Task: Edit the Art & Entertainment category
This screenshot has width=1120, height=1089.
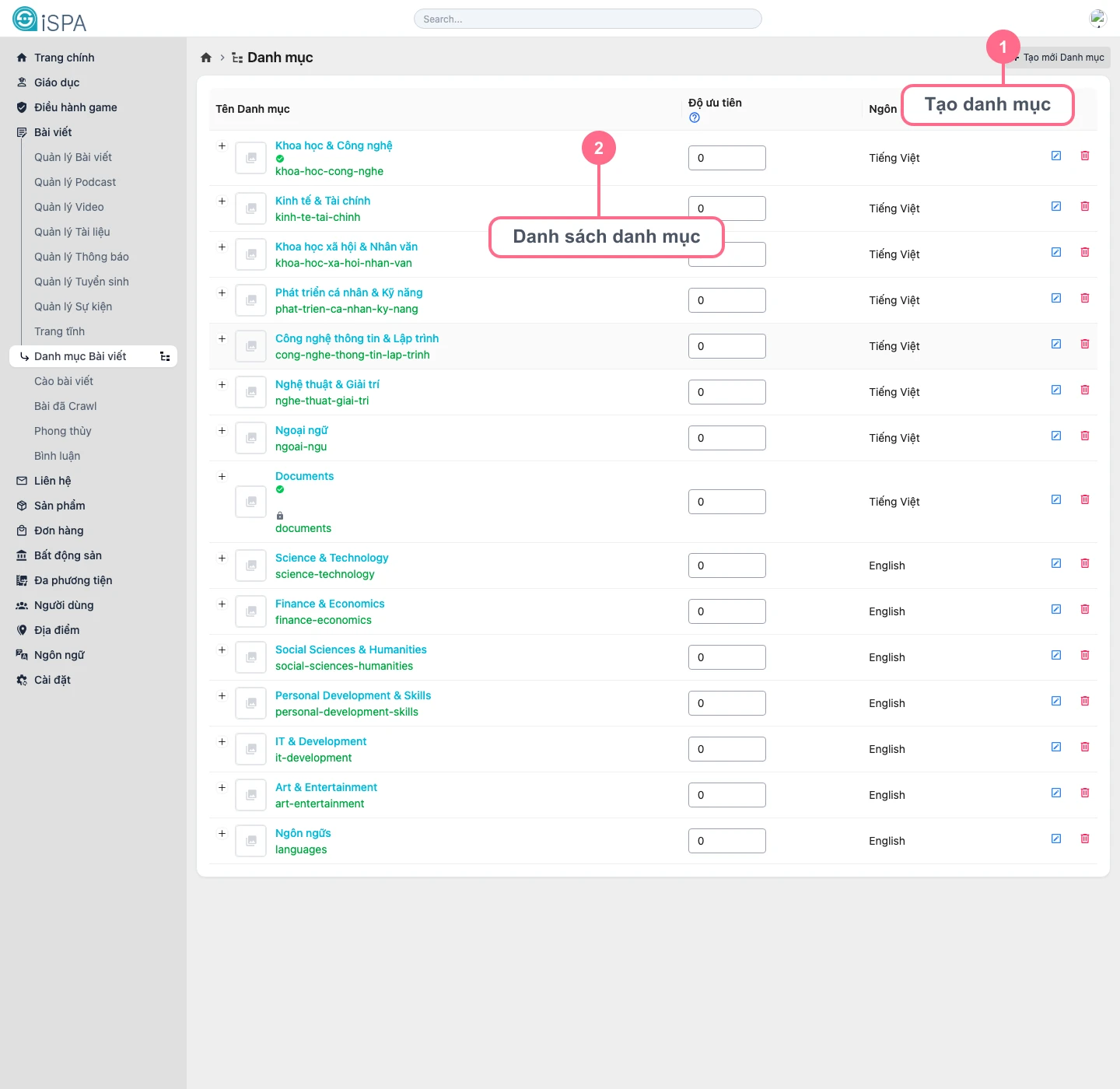Action: [1056, 793]
